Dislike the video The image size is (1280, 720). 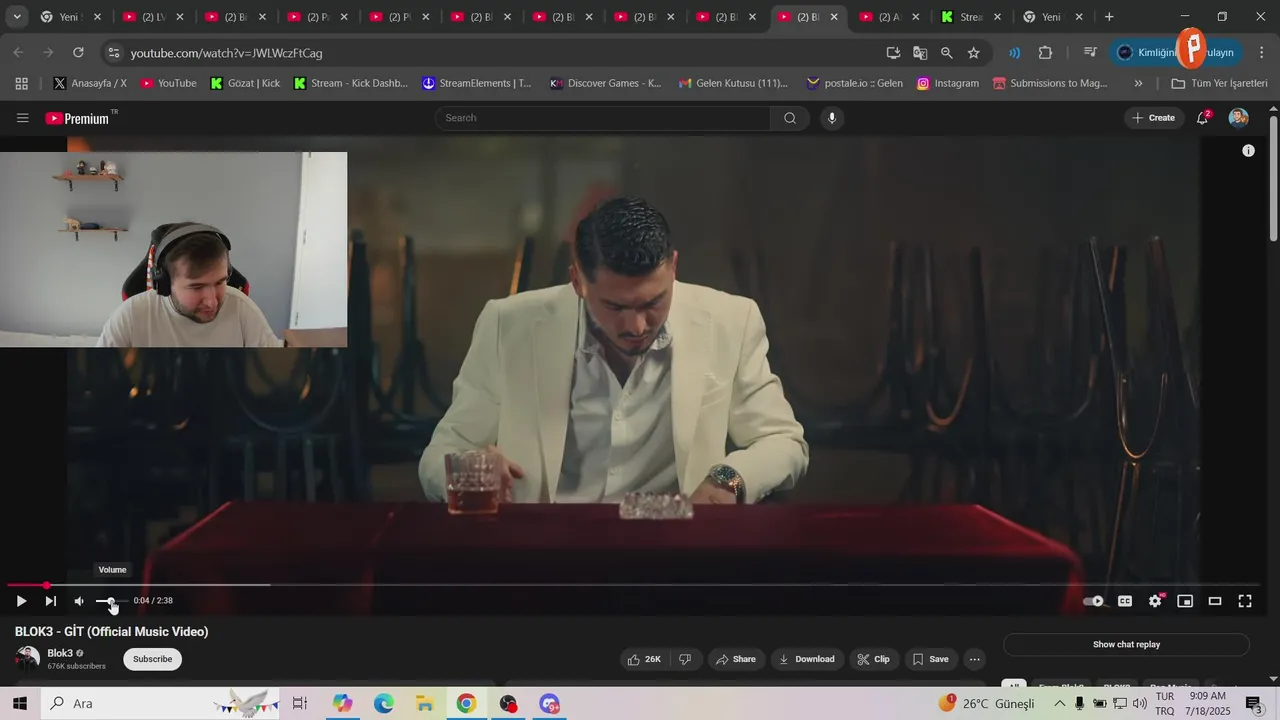tap(685, 659)
